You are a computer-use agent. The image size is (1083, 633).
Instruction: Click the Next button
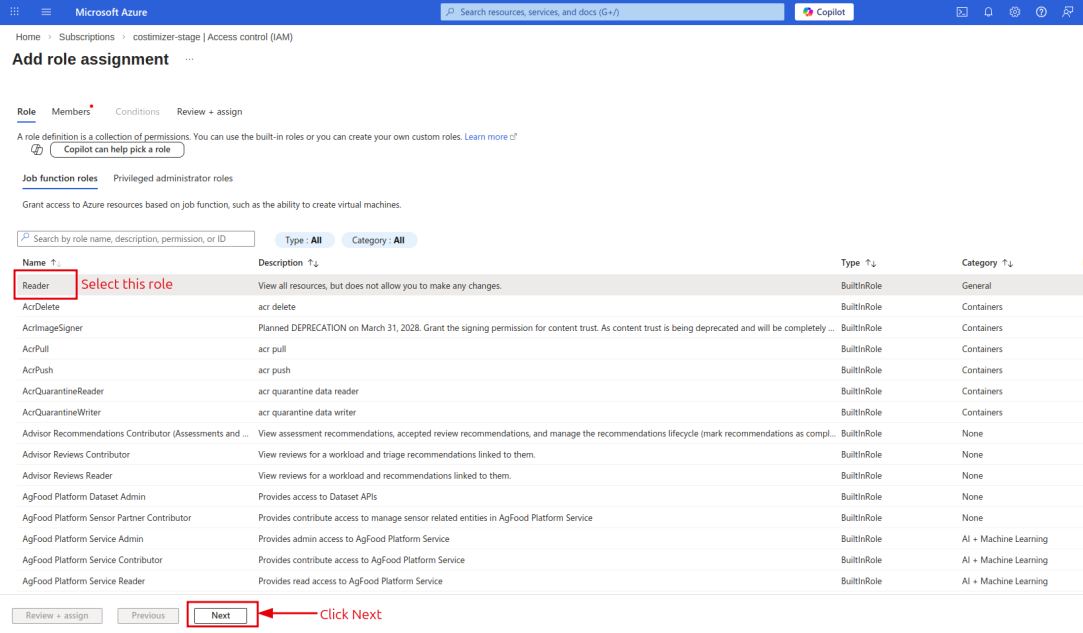(x=220, y=615)
